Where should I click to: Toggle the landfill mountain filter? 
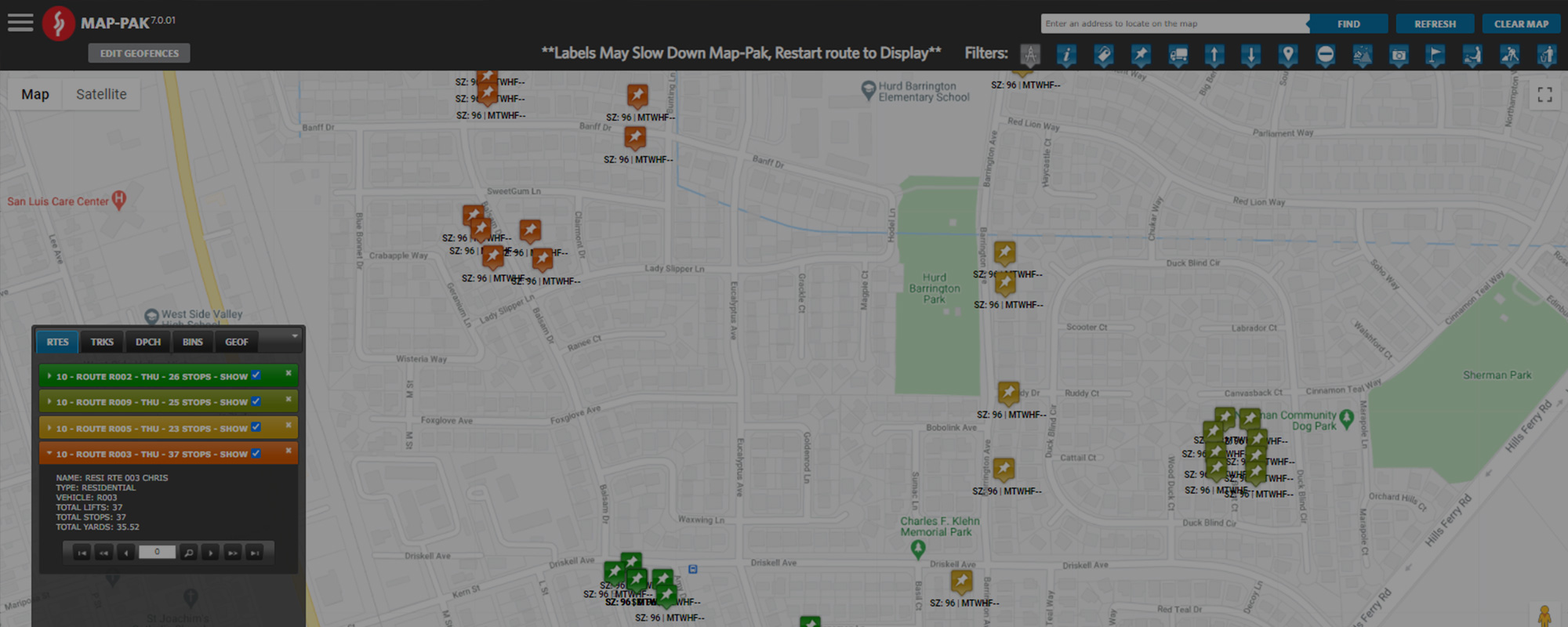(1362, 55)
